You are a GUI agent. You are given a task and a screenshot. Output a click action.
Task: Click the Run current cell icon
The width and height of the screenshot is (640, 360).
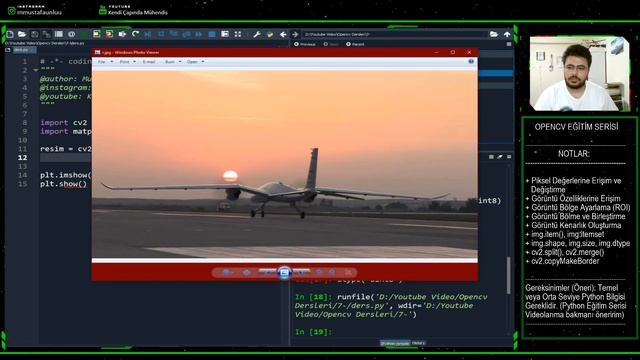click(96, 35)
